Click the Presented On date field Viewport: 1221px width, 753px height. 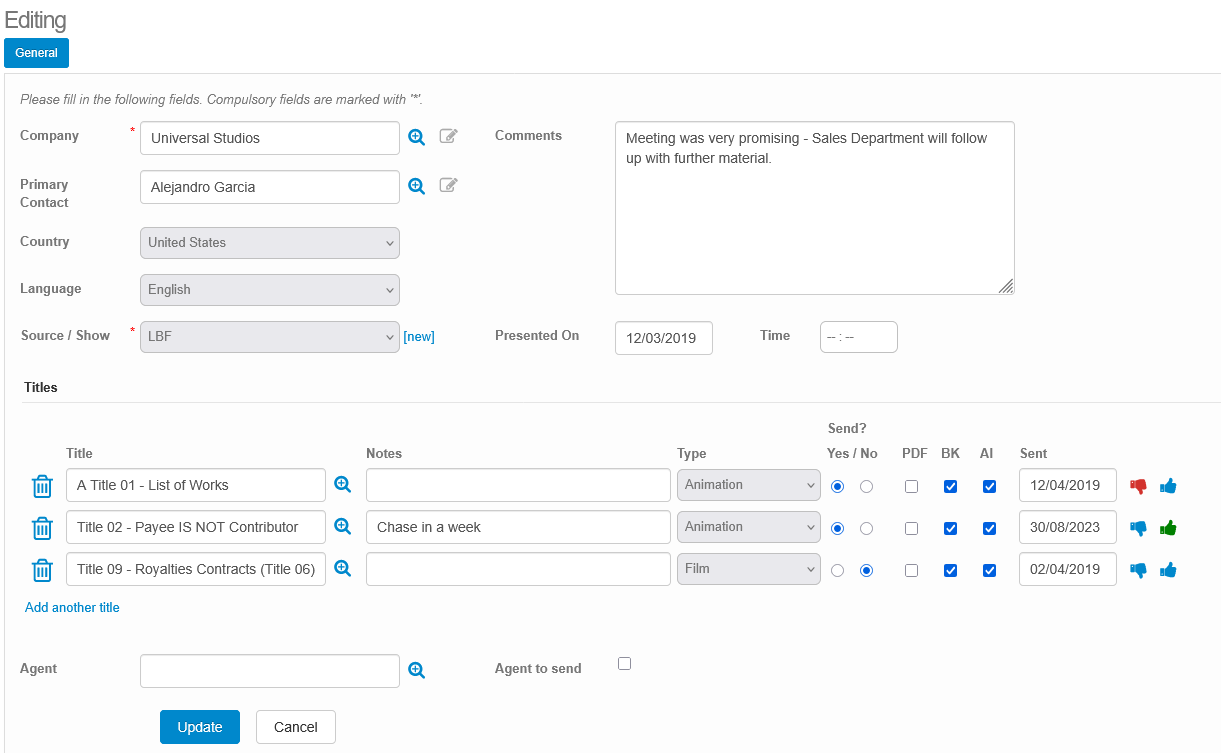663,338
